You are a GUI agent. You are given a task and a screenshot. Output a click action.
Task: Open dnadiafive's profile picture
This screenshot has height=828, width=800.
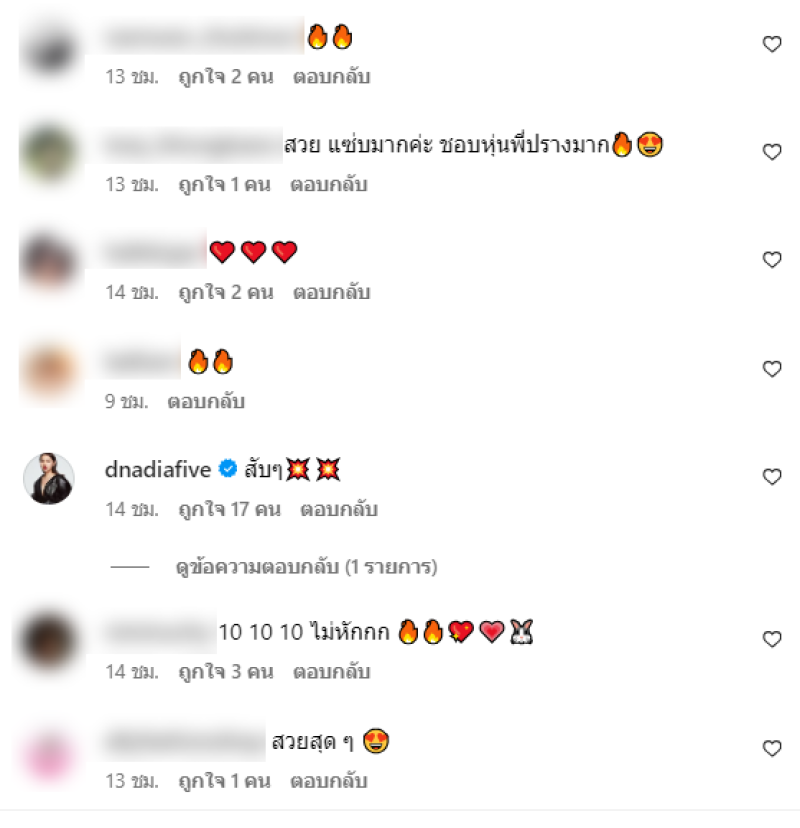[49, 478]
